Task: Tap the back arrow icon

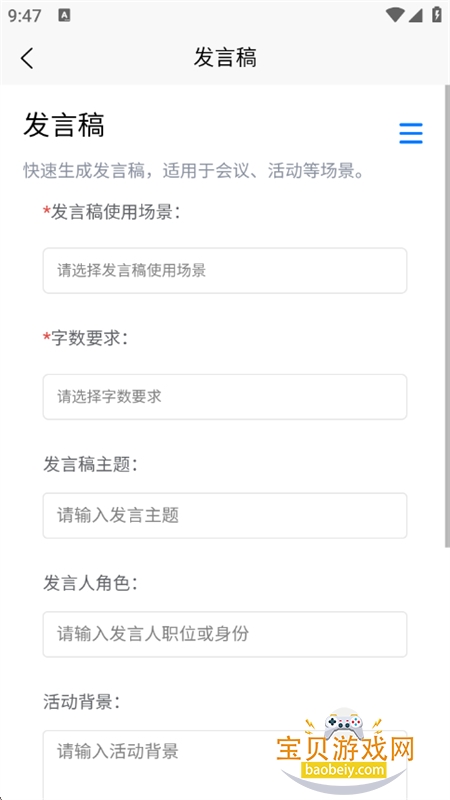Action: pos(27,58)
